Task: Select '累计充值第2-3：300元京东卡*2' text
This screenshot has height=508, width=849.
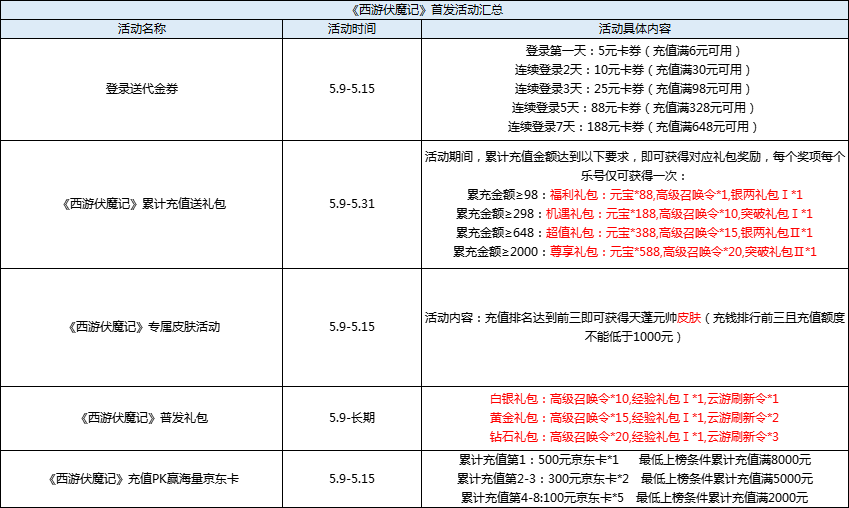Action: pyautogui.click(x=543, y=479)
